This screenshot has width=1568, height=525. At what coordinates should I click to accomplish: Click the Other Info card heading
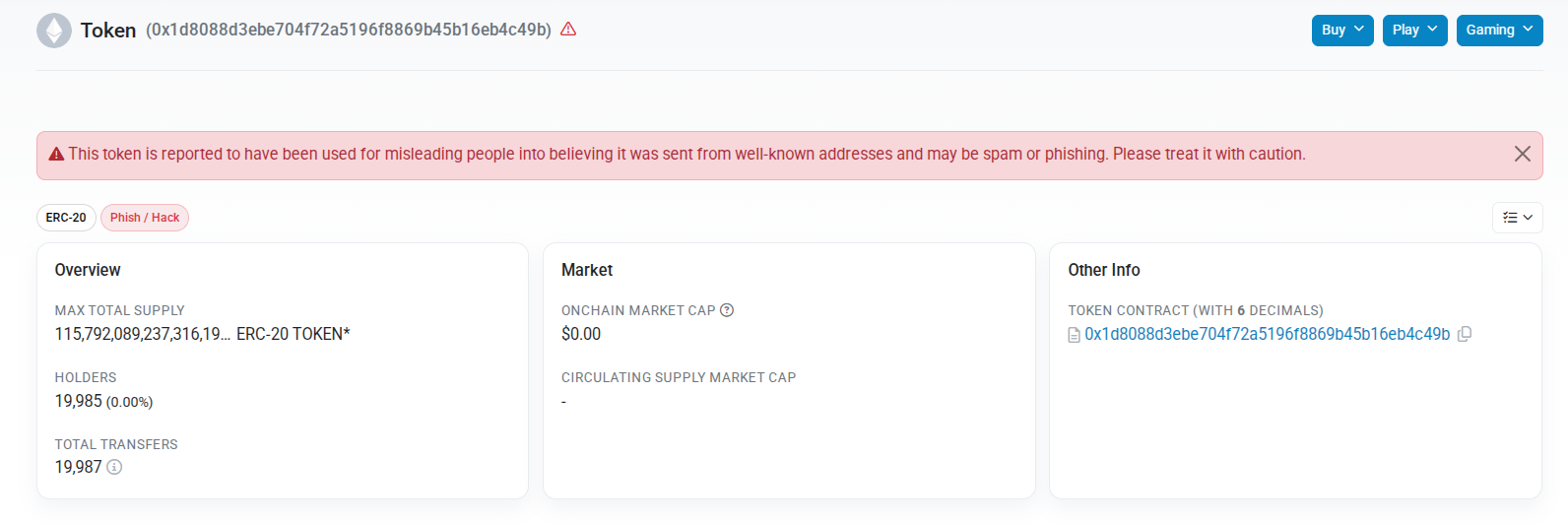point(1103,270)
